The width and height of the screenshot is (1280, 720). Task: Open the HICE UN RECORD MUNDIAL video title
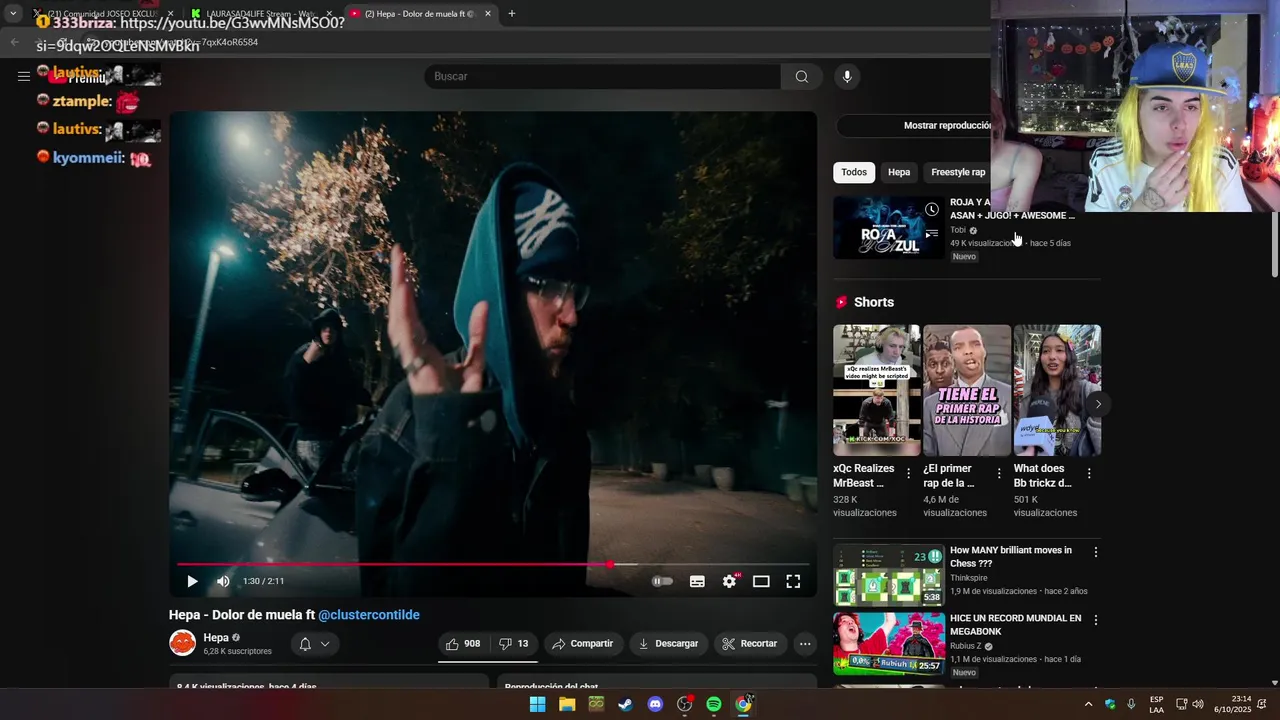tap(1015, 625)
